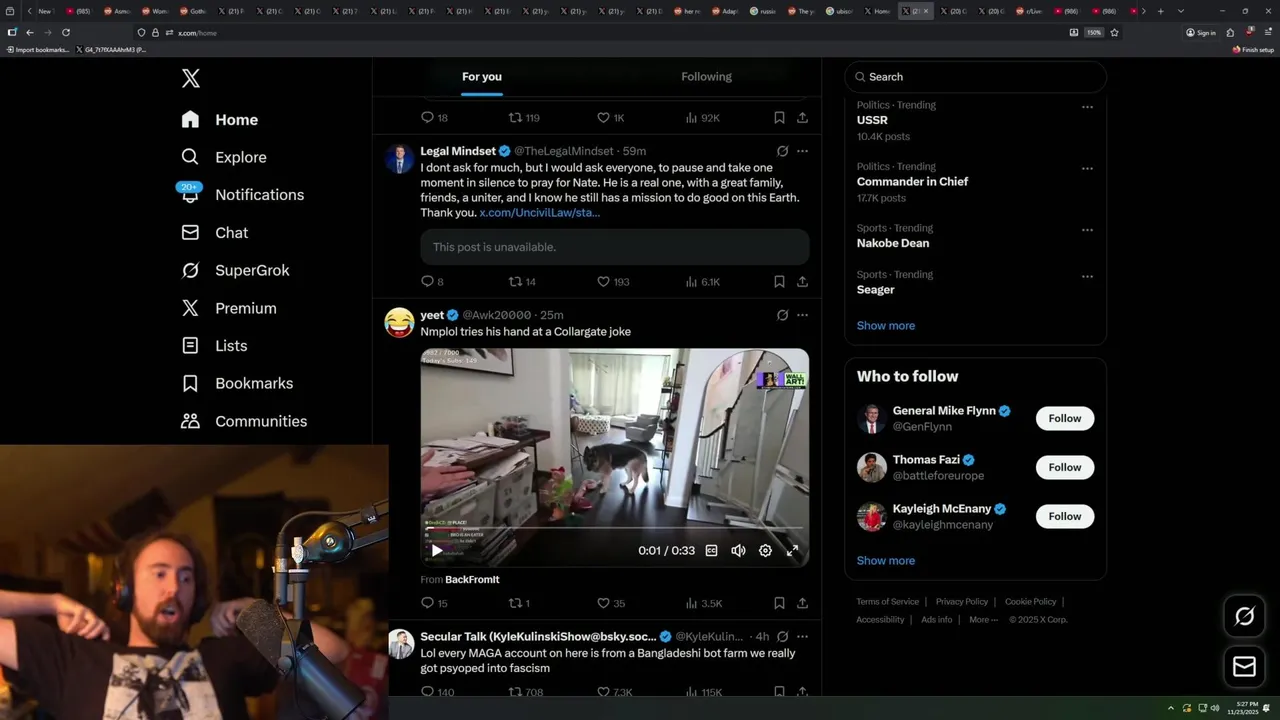1280x720 pixels.
Task: Play the yeet video
Action: [x=436, y=550]
